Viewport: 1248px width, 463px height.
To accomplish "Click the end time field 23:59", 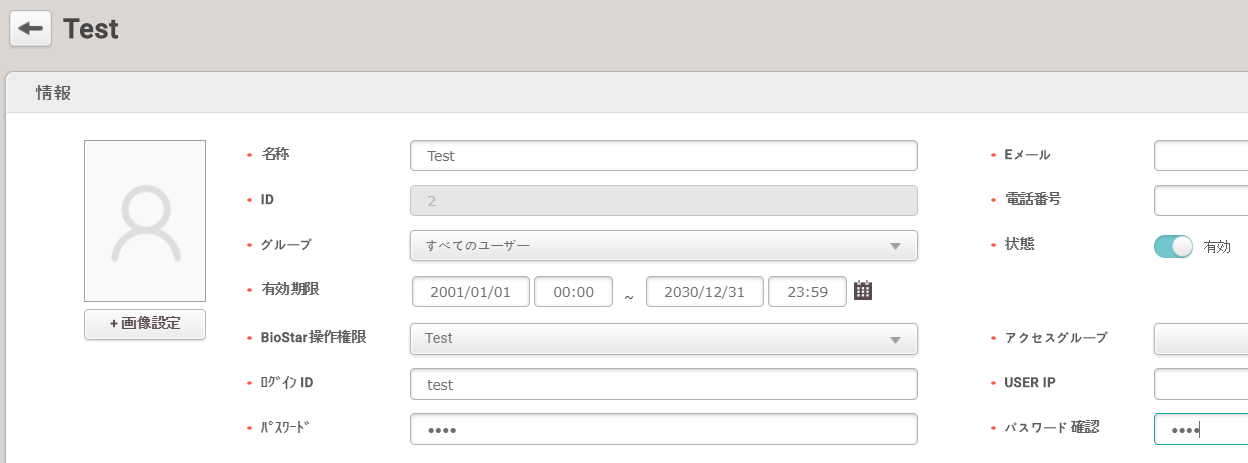I will pos(806,292).
